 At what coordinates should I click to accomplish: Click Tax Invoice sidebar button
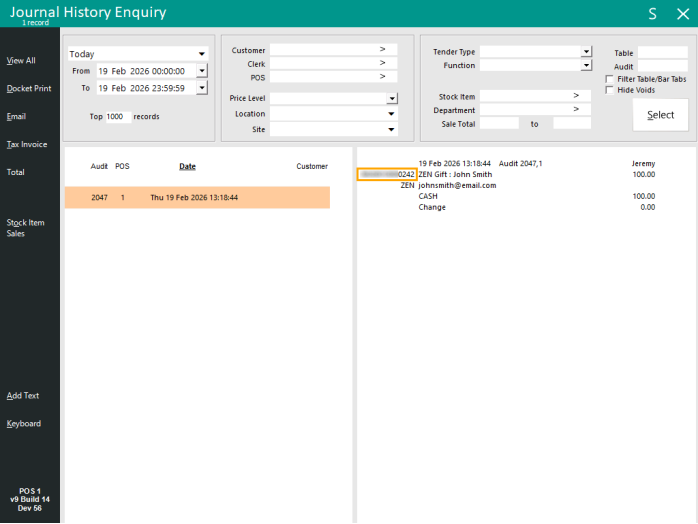pos(27,145)
